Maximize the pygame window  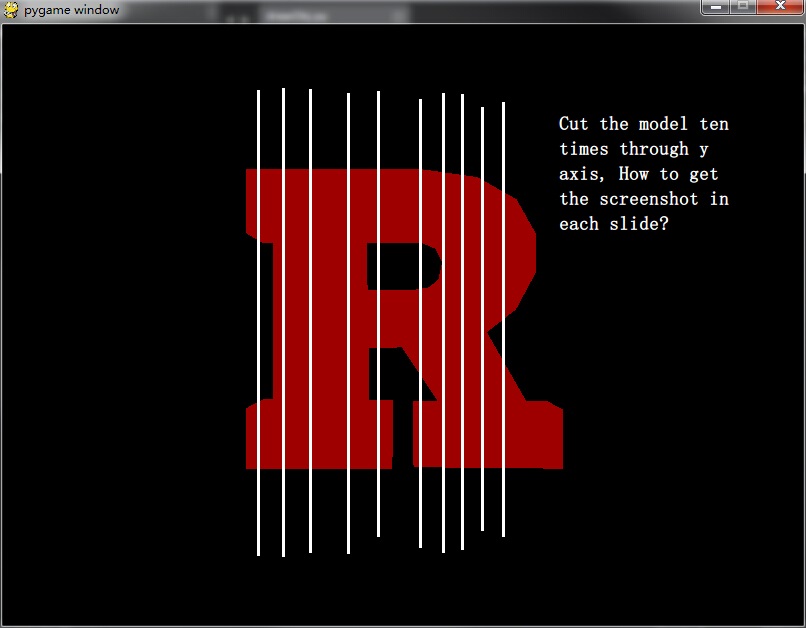tap(743, 7)
